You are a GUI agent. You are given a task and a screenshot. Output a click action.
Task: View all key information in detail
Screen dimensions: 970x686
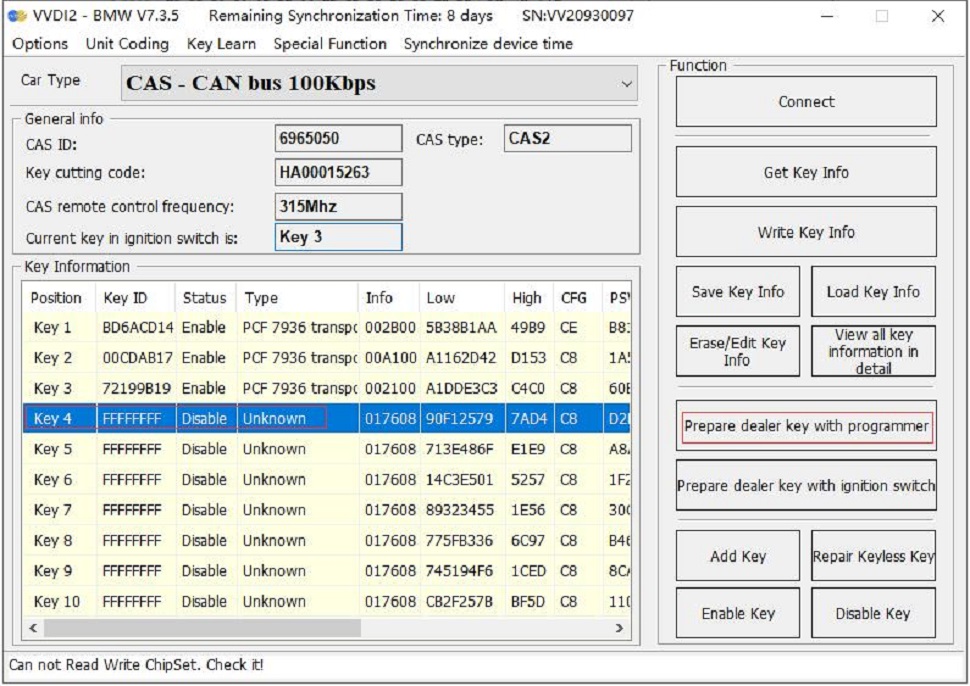pyautogui.click(x=874, y=351)
